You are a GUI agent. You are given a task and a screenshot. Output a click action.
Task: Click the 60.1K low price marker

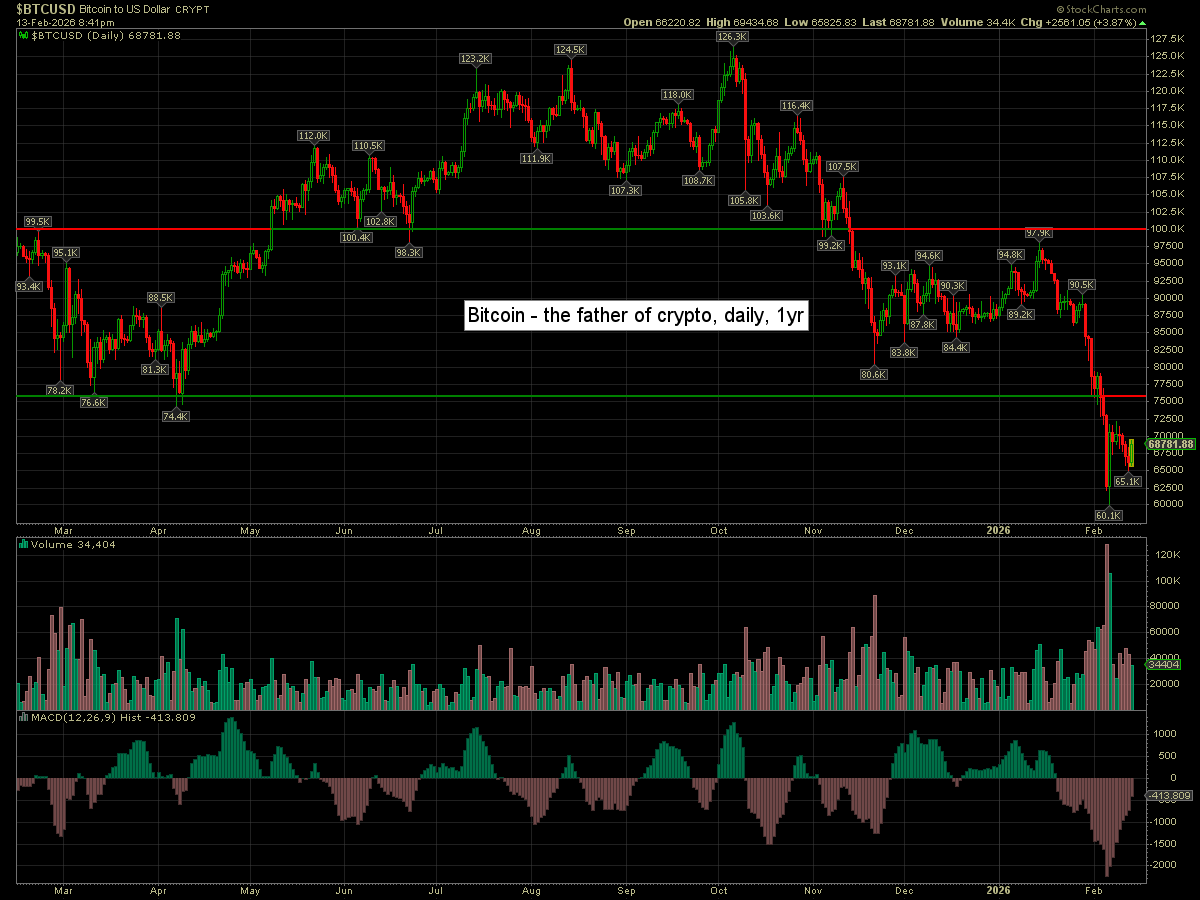pos(1109,516)
